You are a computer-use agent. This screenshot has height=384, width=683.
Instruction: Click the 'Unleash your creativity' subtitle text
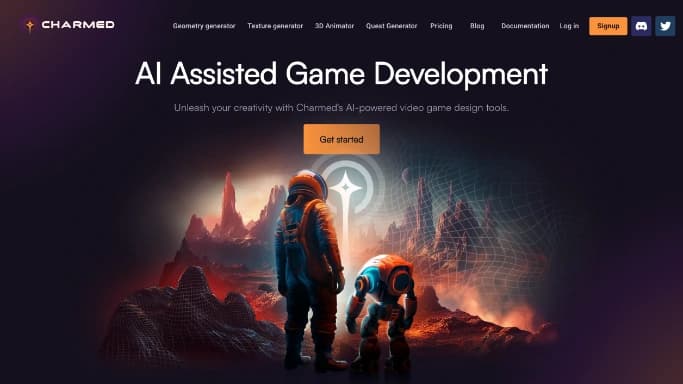tap(341, 108)
